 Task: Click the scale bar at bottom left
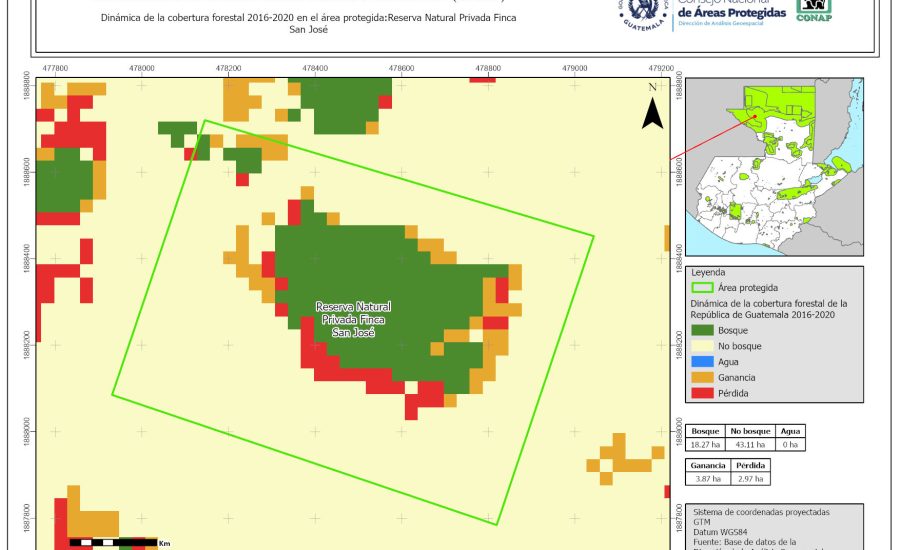pyautogui.click(x=112, y=542)
